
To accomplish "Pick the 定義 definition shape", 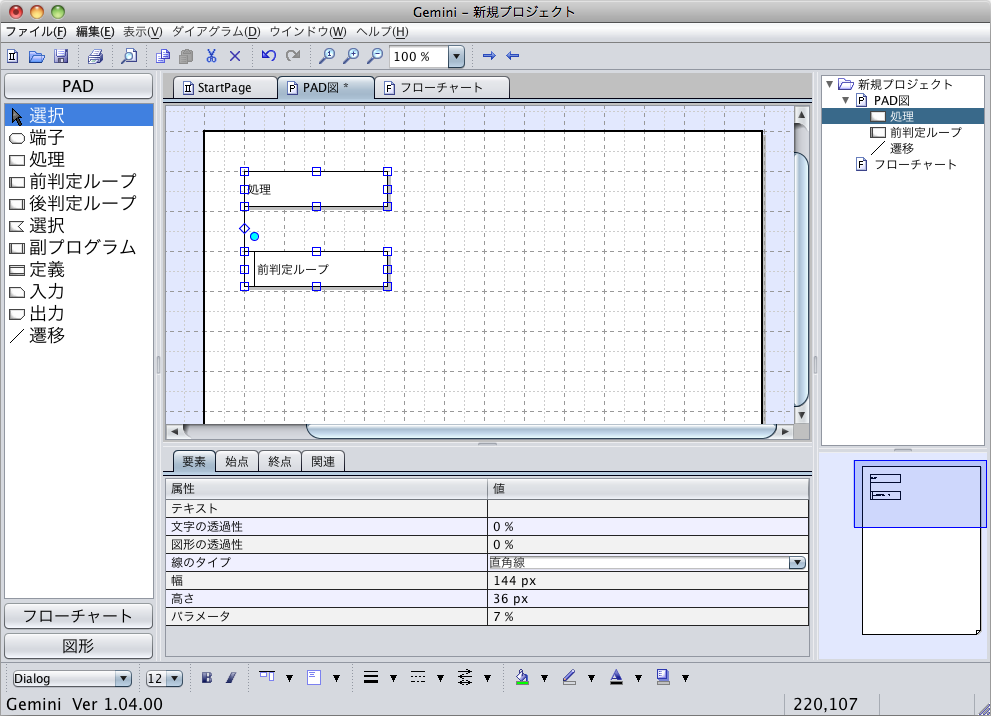I will [79, 270].
